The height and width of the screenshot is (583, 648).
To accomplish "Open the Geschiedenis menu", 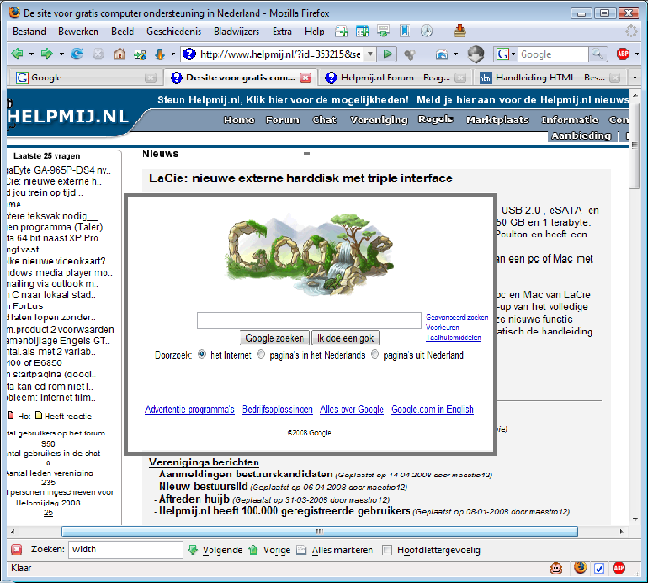I will point(174,31).
